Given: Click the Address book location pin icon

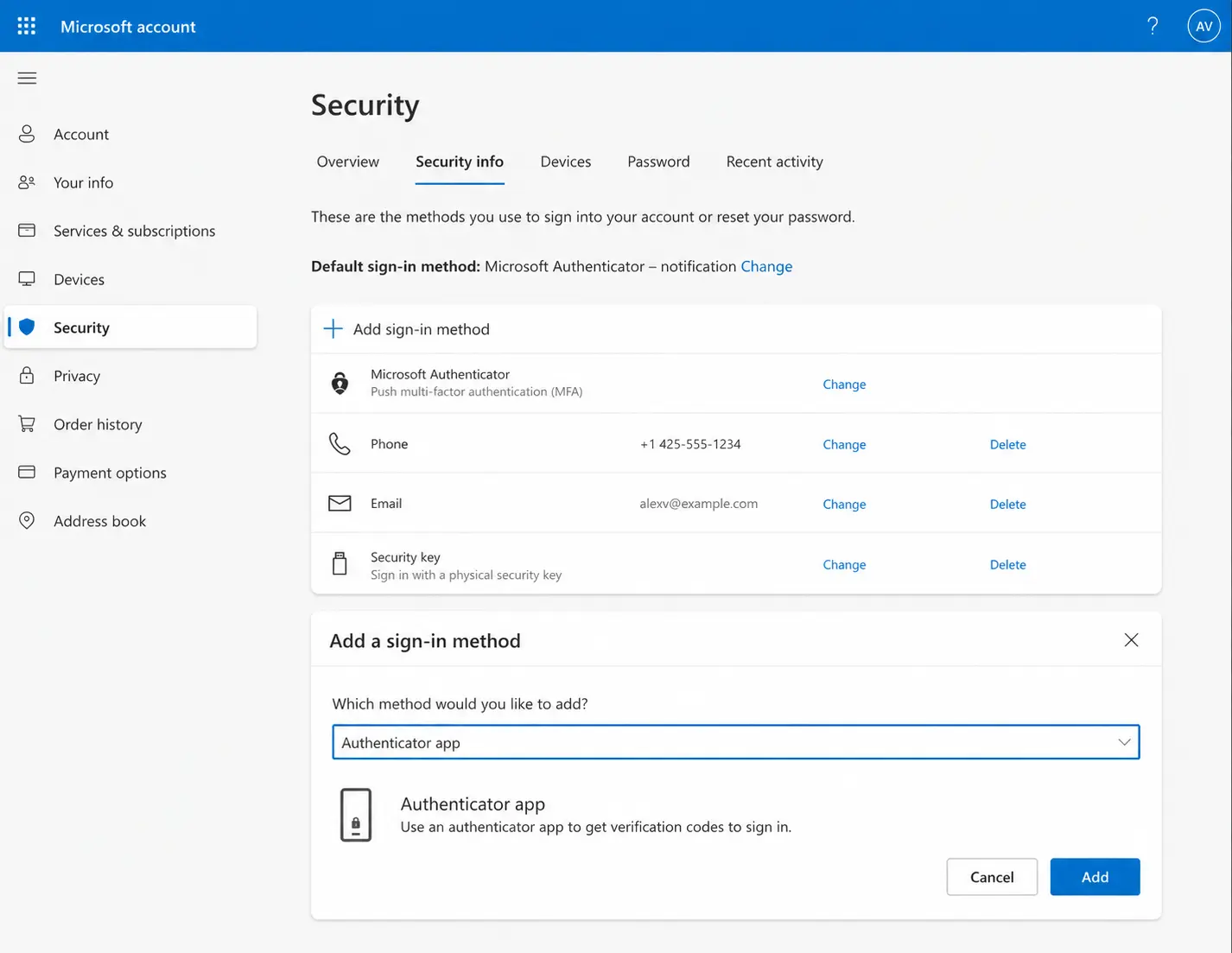Looking at the screenshot, I should pos(27,520).
